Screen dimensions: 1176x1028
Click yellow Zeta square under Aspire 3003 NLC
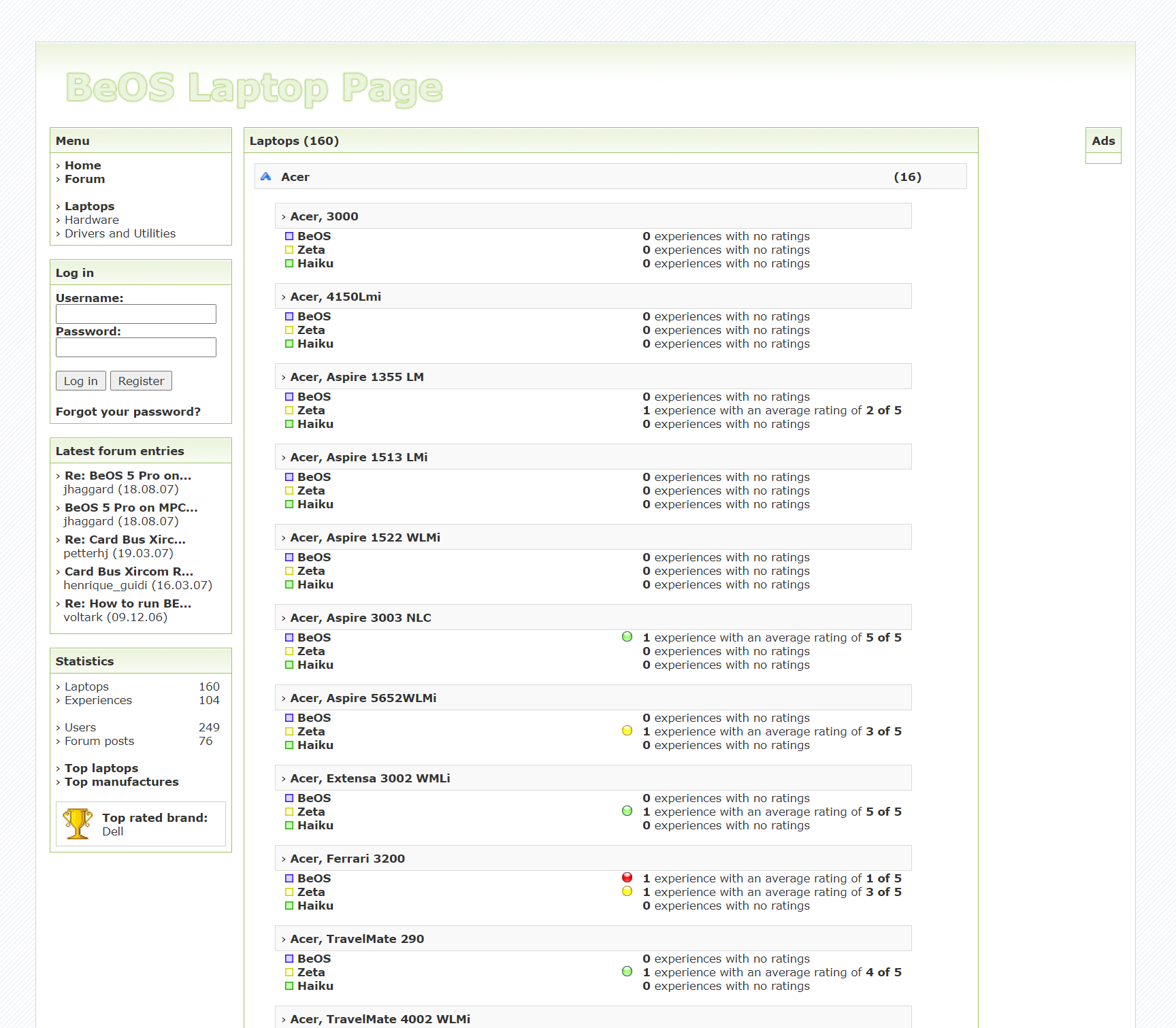point(289,651)
